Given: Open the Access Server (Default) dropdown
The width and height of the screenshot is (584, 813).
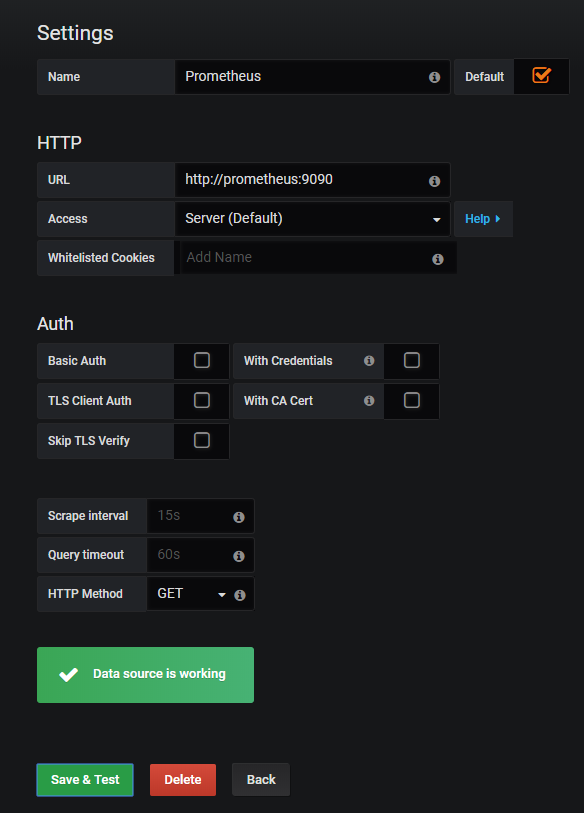Looking at the screenshot, I should coord(312,219).
